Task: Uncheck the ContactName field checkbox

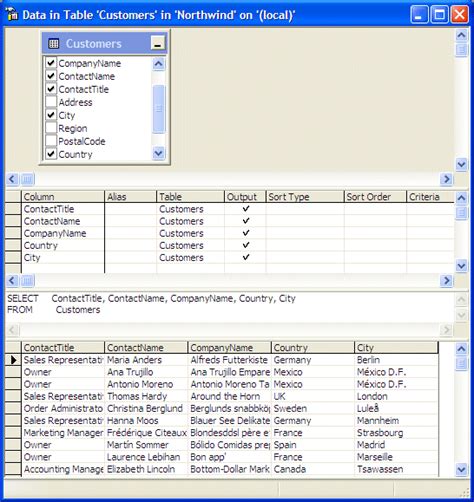Action: 51,76
